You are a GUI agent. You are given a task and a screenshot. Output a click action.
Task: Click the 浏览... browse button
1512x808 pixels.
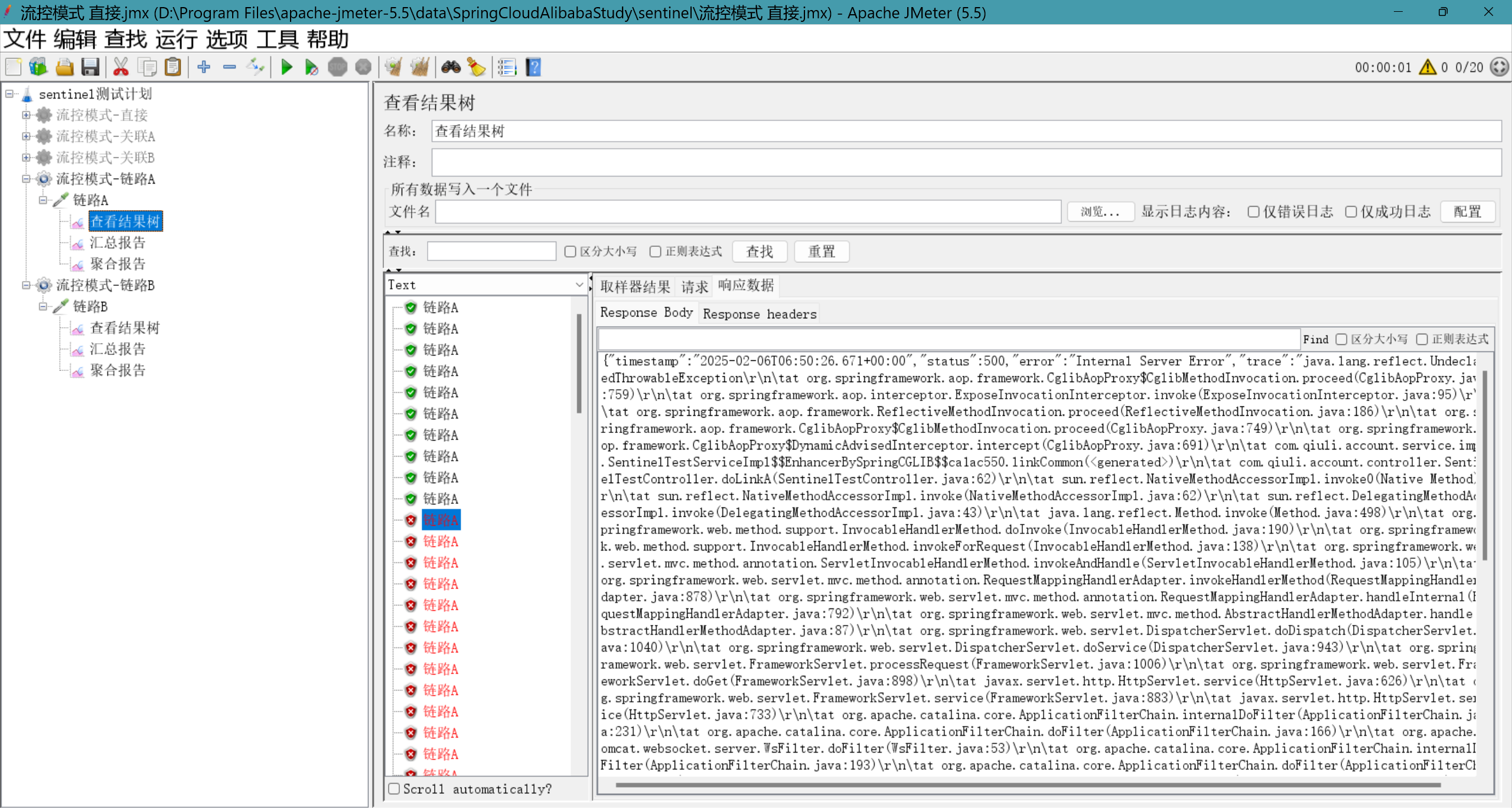[1100, 211]
